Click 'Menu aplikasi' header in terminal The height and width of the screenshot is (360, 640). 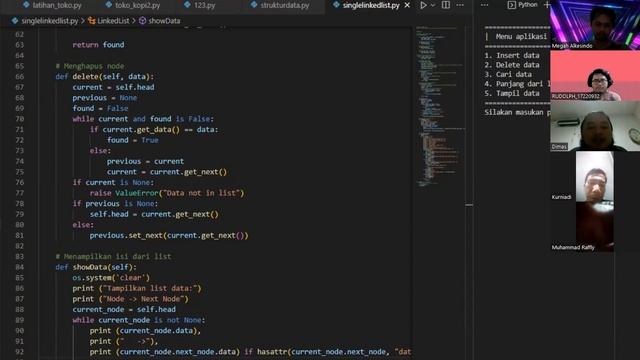point(521,36)
